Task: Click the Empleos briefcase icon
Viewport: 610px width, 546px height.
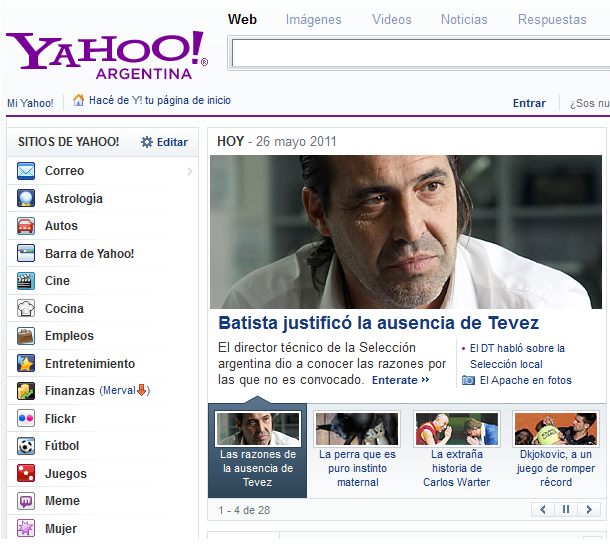Action: point(26,336)
